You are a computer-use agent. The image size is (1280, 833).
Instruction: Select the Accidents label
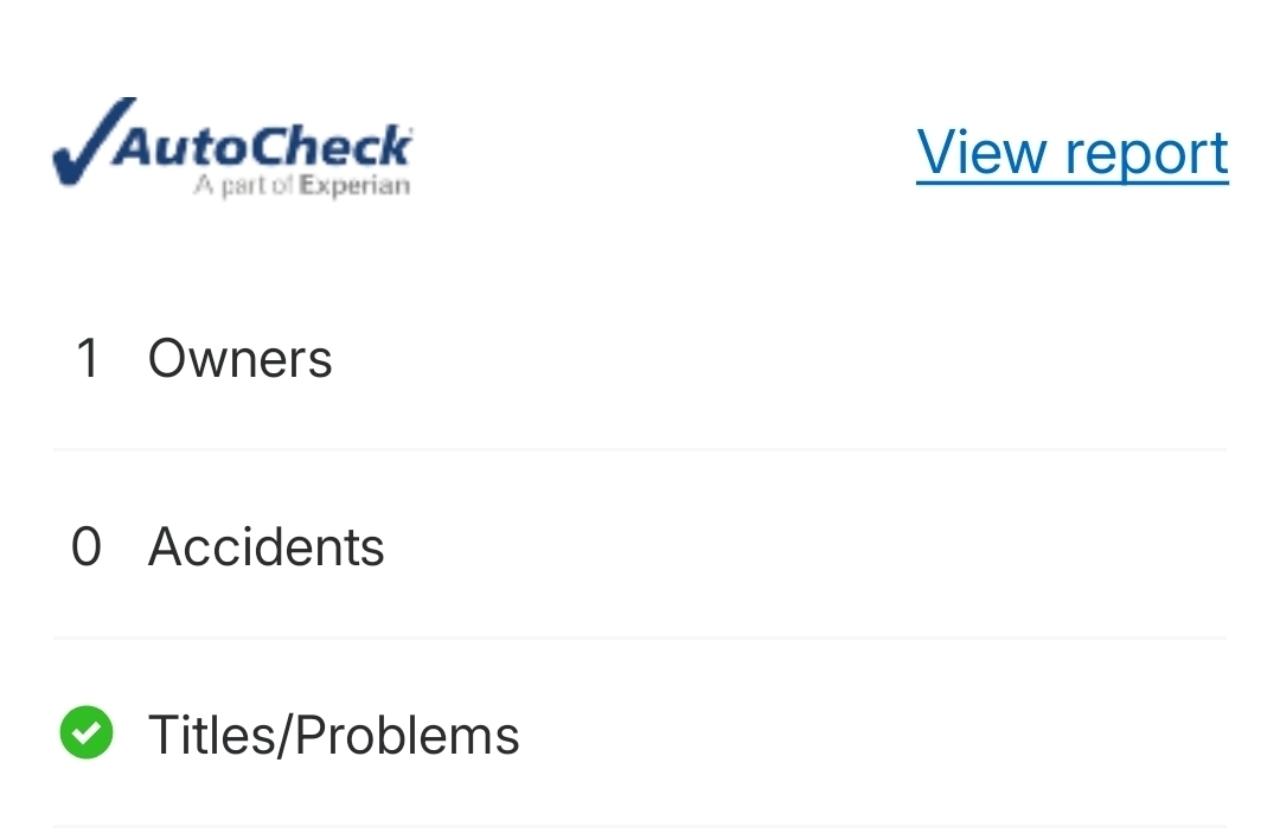point(266,547)
